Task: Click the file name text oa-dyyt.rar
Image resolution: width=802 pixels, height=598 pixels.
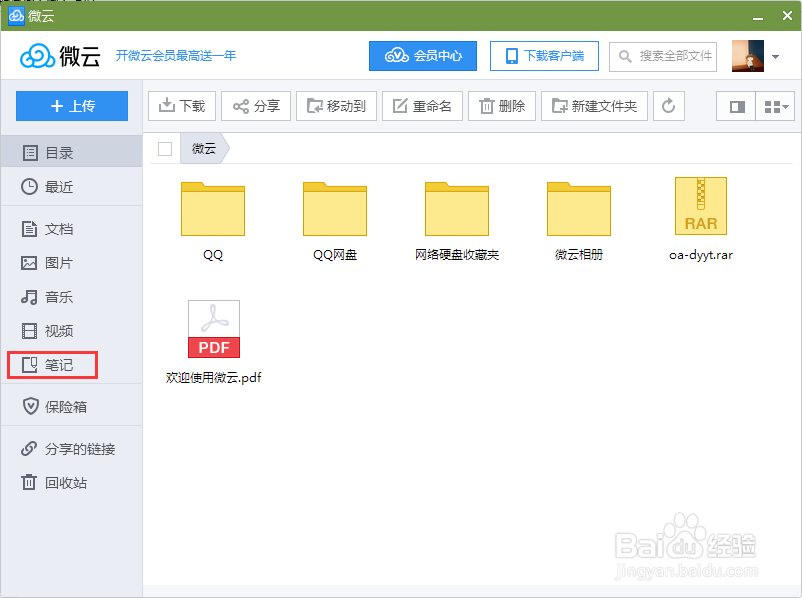Action: point(701,255)
